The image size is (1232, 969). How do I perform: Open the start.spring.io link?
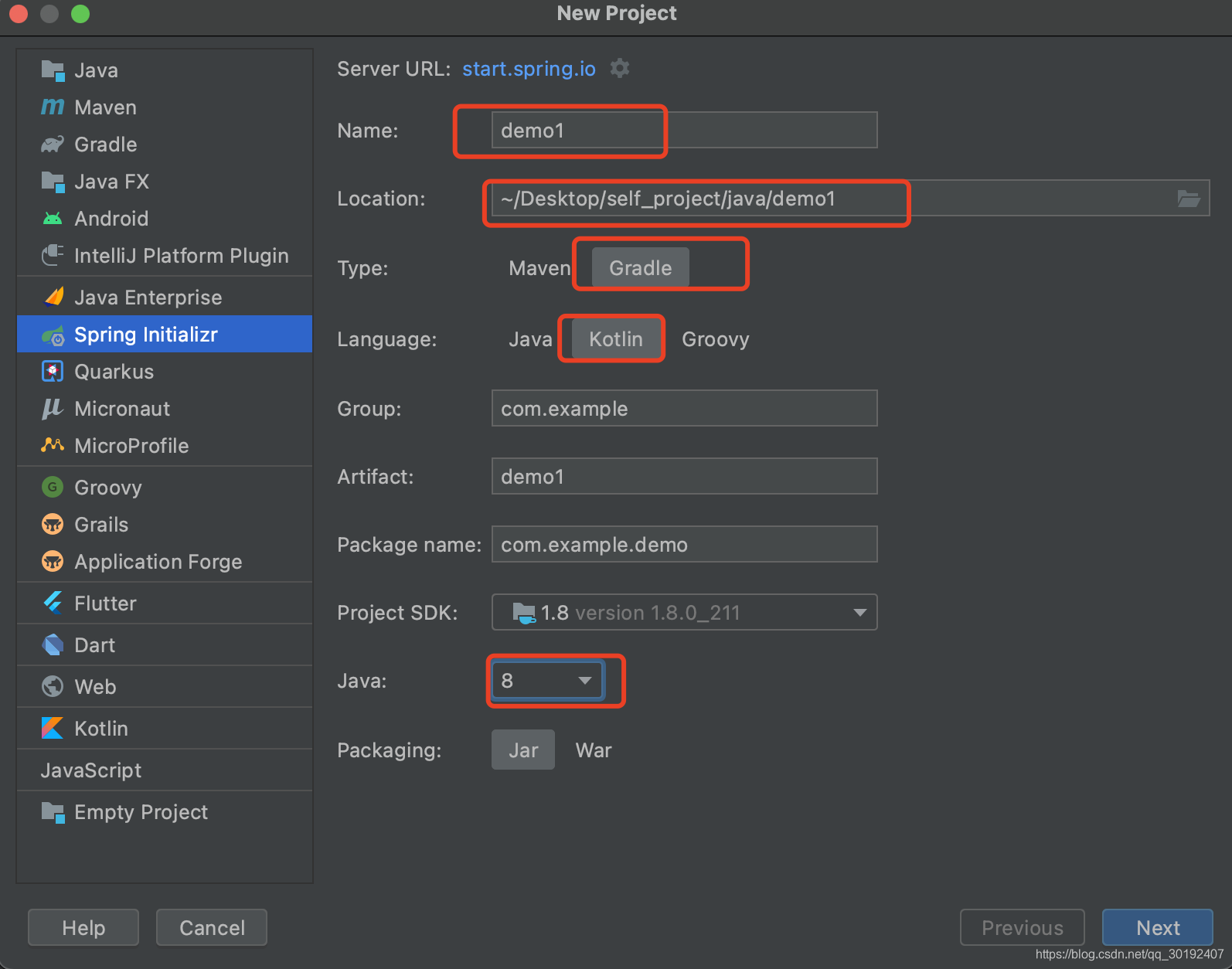coord(529,69)
